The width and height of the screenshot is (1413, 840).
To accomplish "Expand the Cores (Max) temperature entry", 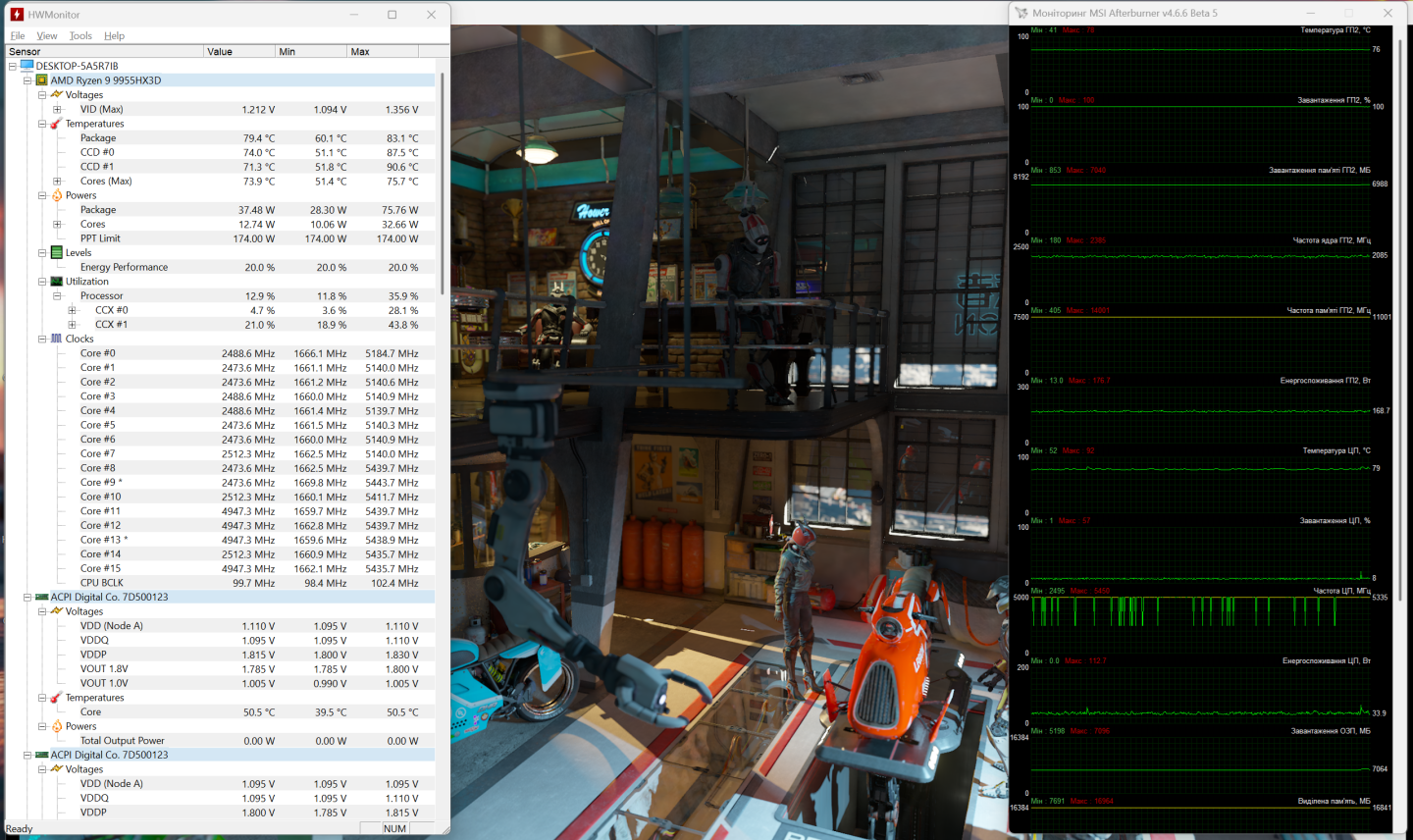I will click(x=57, y=182).
